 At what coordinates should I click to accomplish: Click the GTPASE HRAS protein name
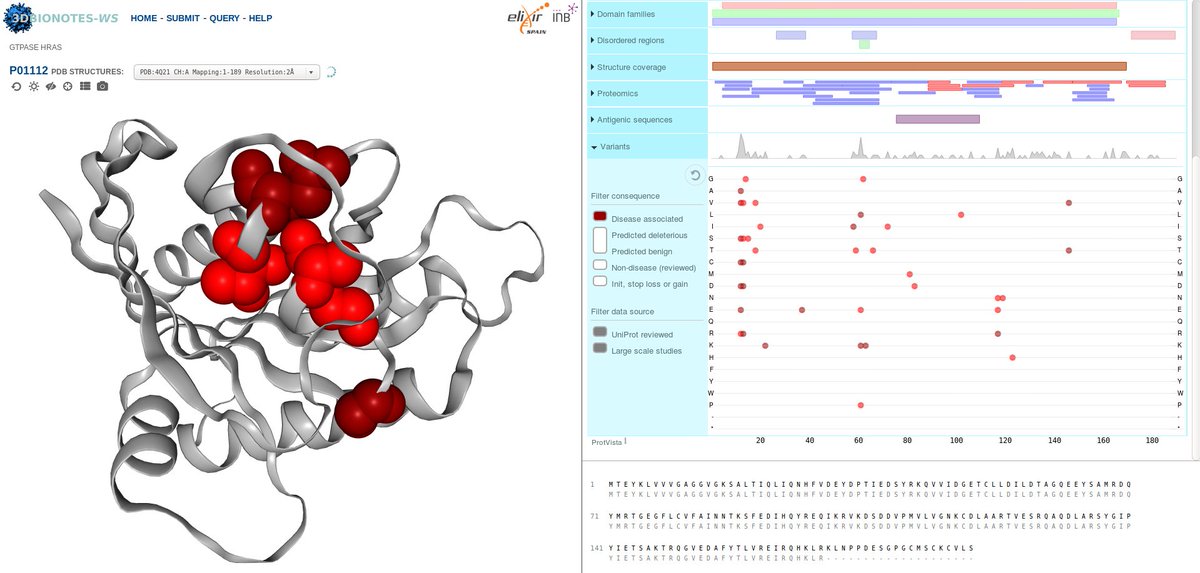tap(38, 46)
